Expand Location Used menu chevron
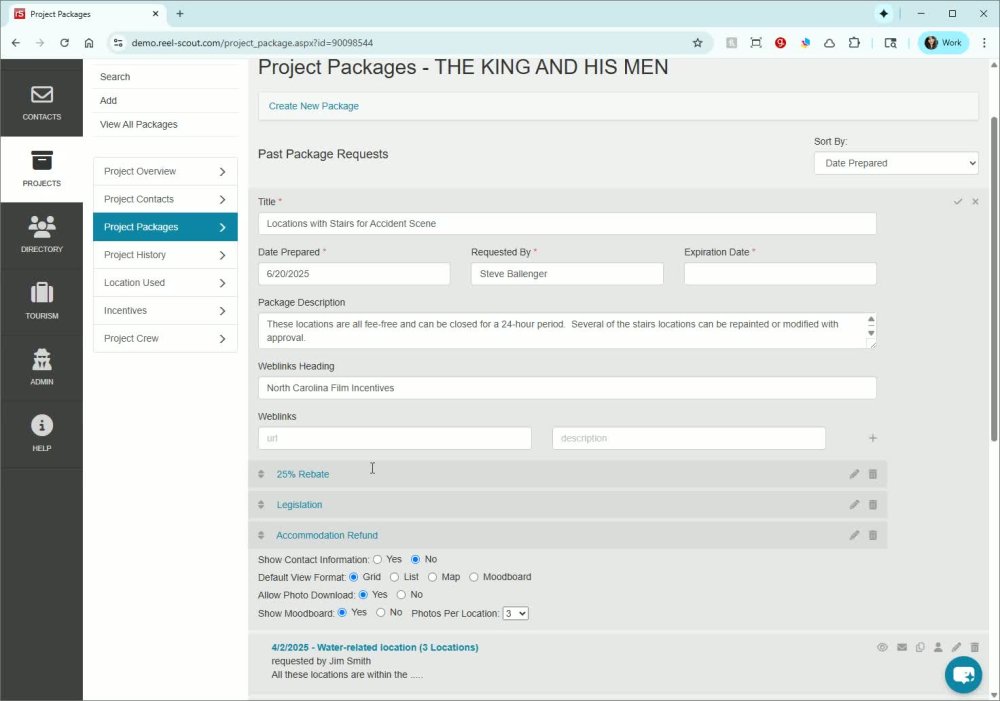 click(x=222, y=283)
